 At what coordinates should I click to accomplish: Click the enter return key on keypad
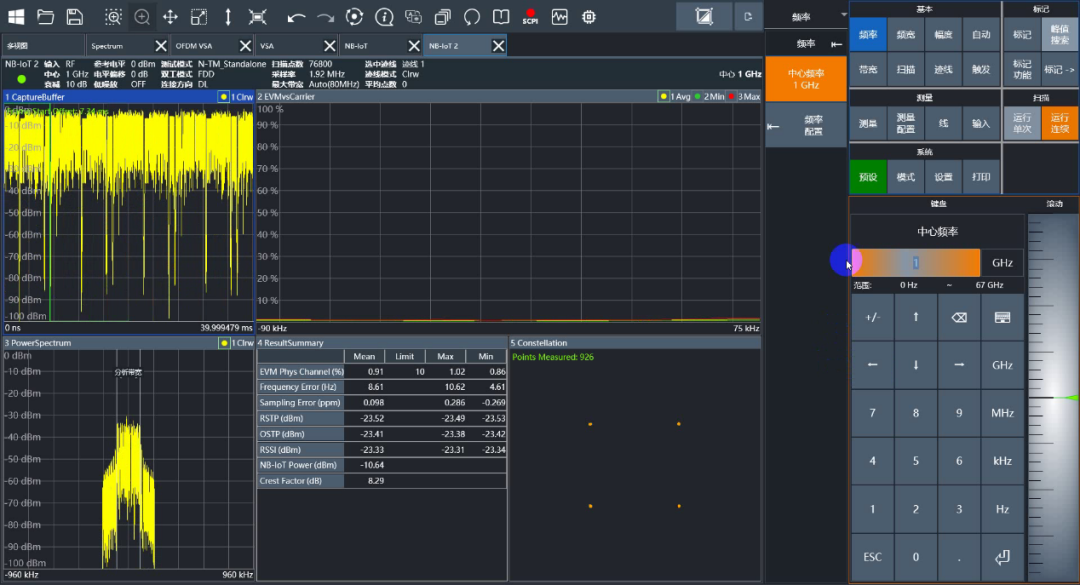pos(1002,557)
